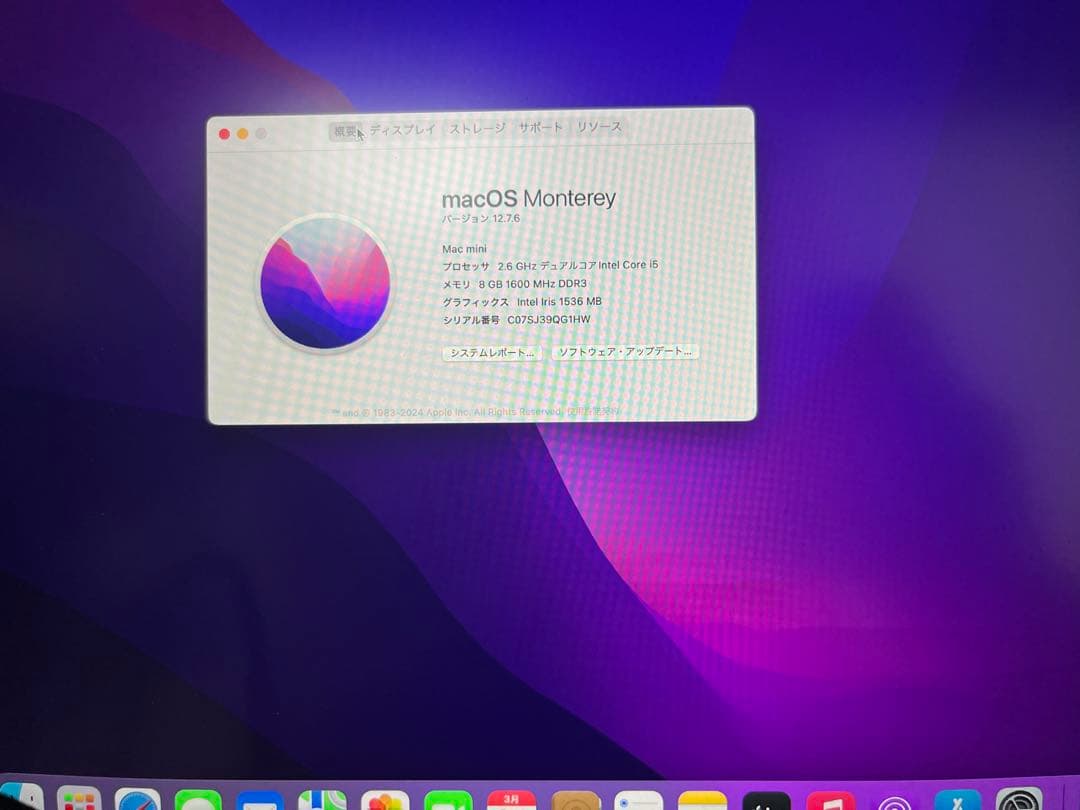Screen dimensions: 1080x810
Task: Show the リソース tab
Action: click(x=599, y=127)
